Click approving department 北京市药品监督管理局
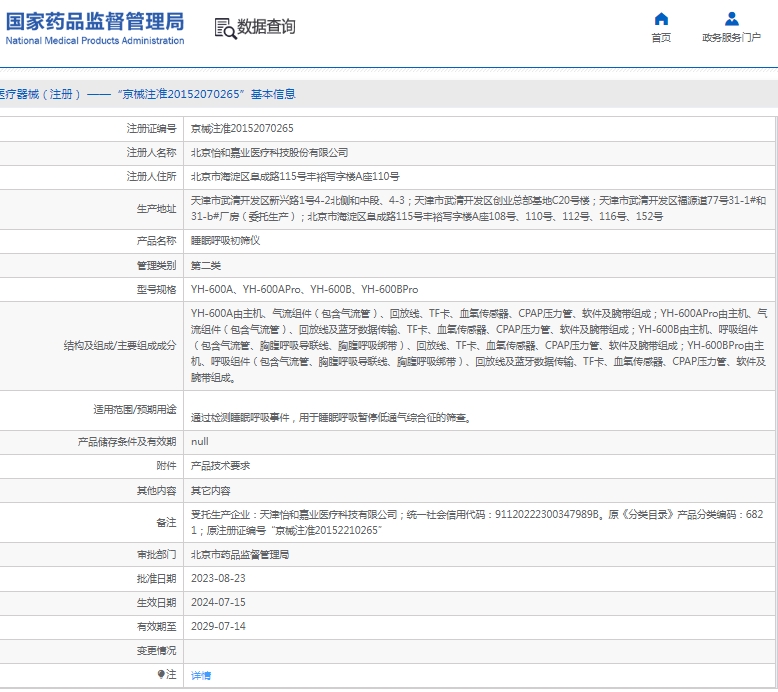Image resolution: width=778 pixels, height=692 pixels. [240, 555]
